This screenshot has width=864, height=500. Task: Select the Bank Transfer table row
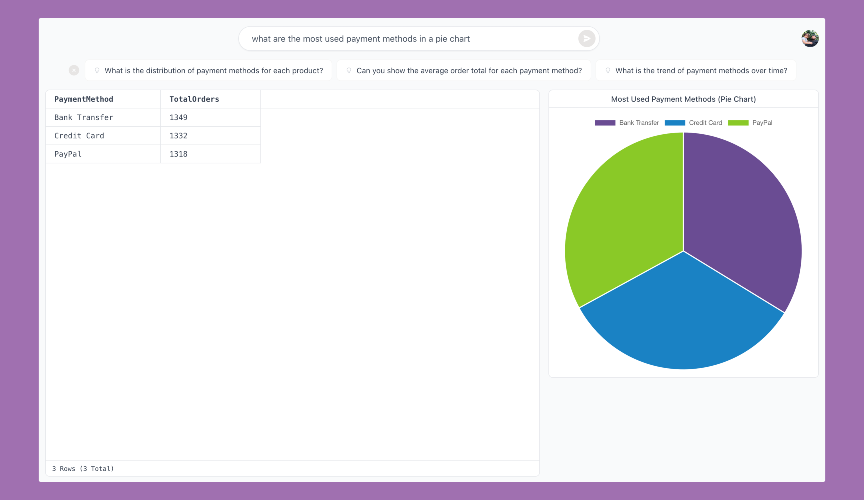point(153,117)
